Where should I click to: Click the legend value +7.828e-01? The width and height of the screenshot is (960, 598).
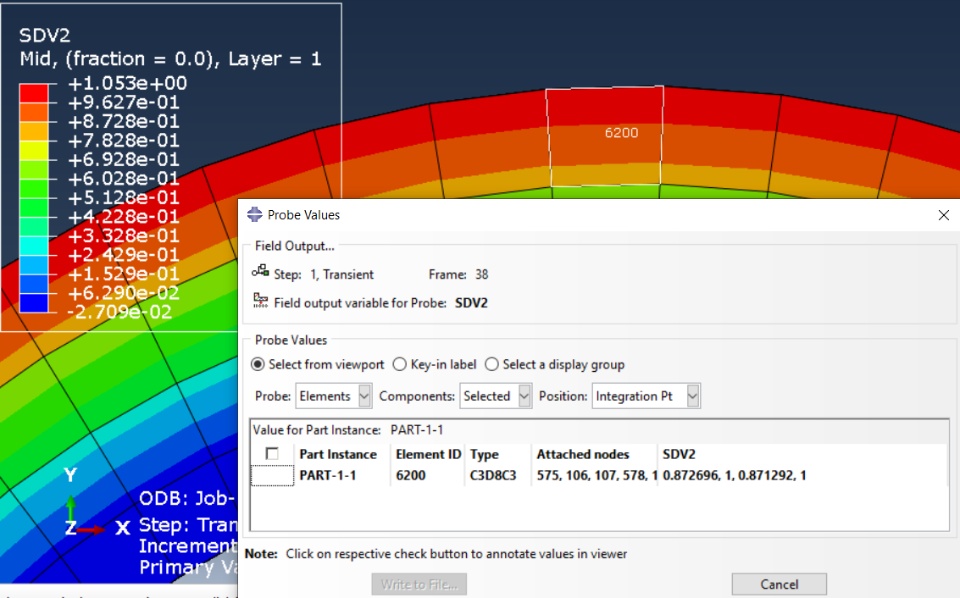[124, 140]
